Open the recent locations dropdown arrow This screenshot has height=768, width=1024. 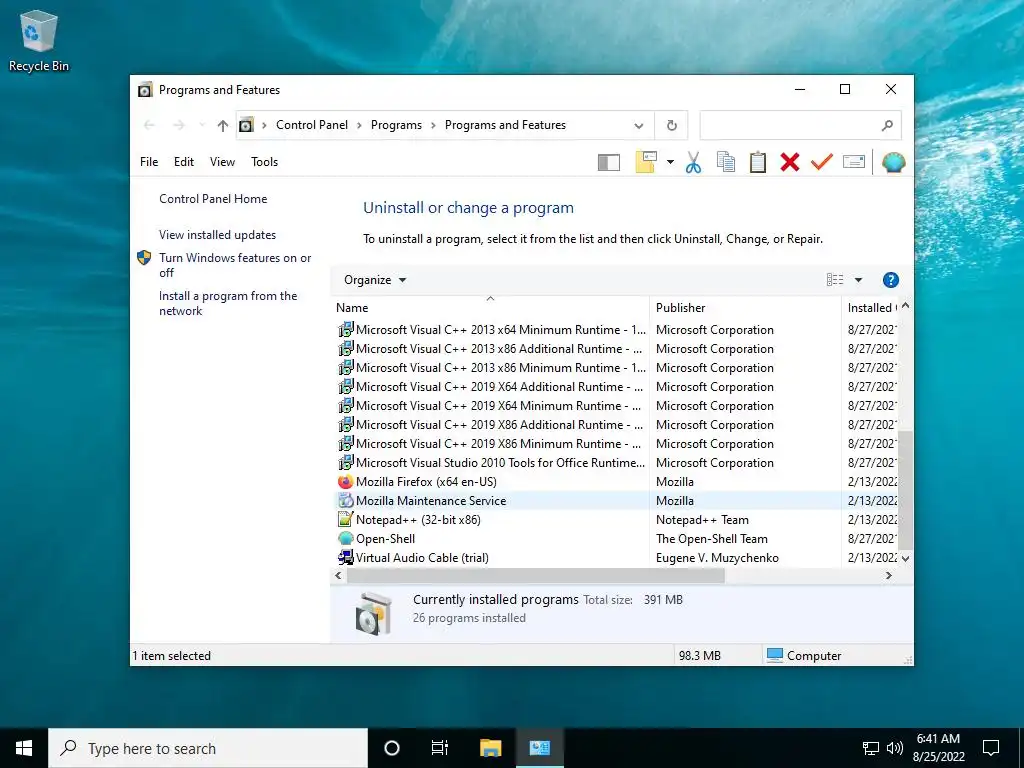pos(202,125)
